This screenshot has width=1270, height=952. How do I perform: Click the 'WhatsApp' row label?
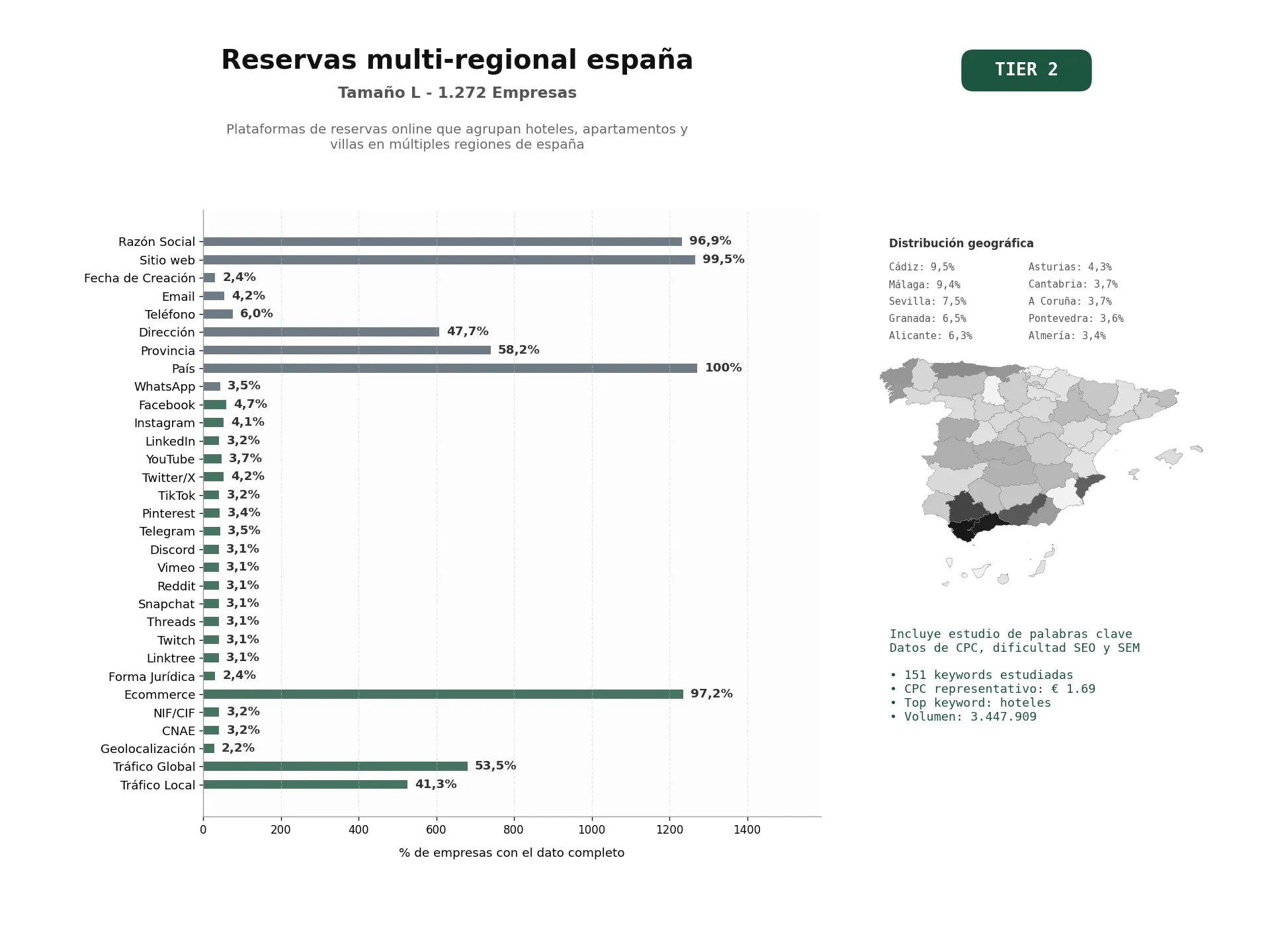click(165, 387)
